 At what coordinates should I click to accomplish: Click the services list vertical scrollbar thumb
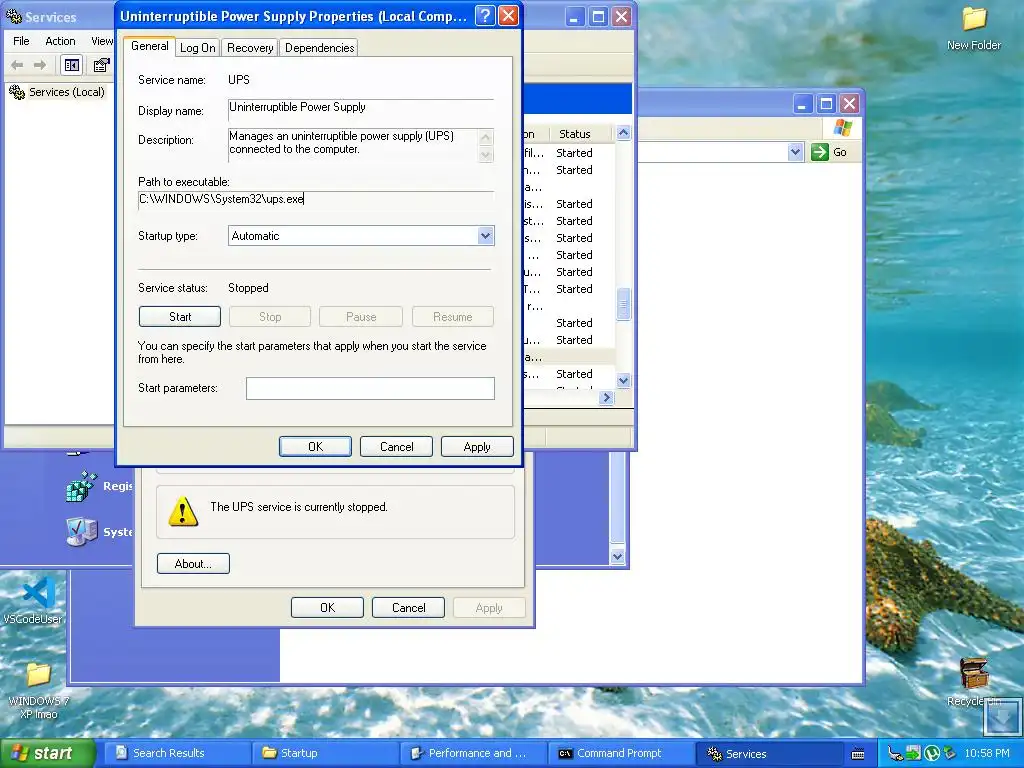click(x=623, y=304)
